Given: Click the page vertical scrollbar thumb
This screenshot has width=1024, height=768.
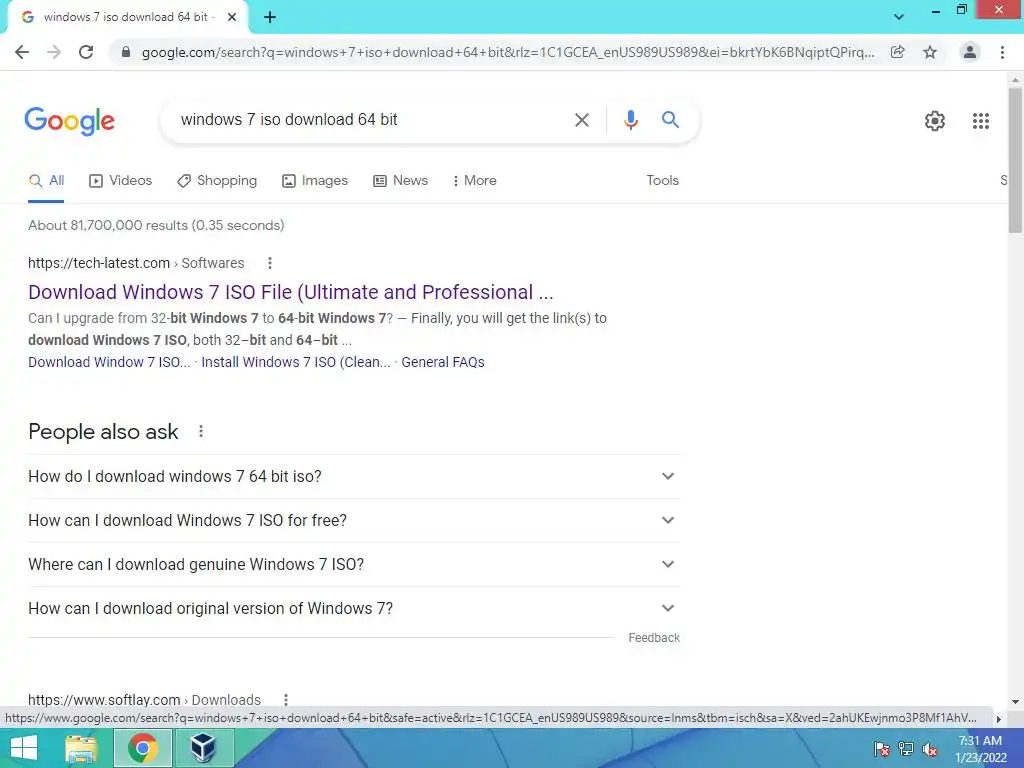Looking at the screenshot, I should [x=1015, y=160].
